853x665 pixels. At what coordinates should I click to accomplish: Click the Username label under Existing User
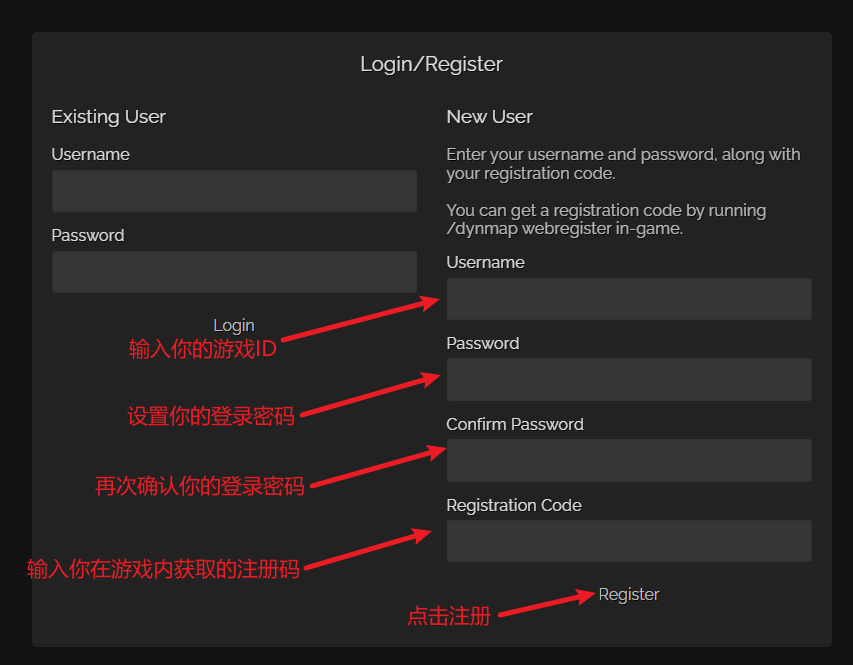pos(90,155)
